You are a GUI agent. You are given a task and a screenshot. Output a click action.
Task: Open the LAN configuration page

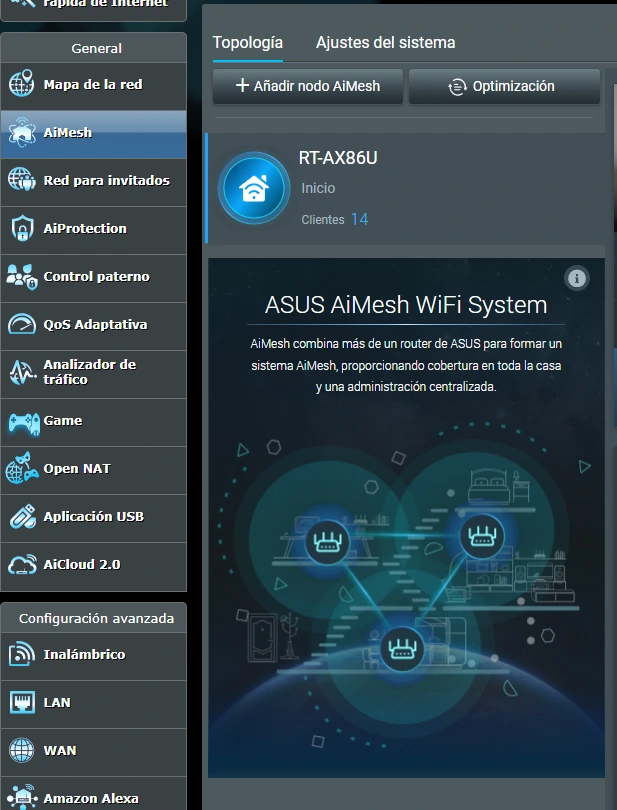[x=94, y=704]
